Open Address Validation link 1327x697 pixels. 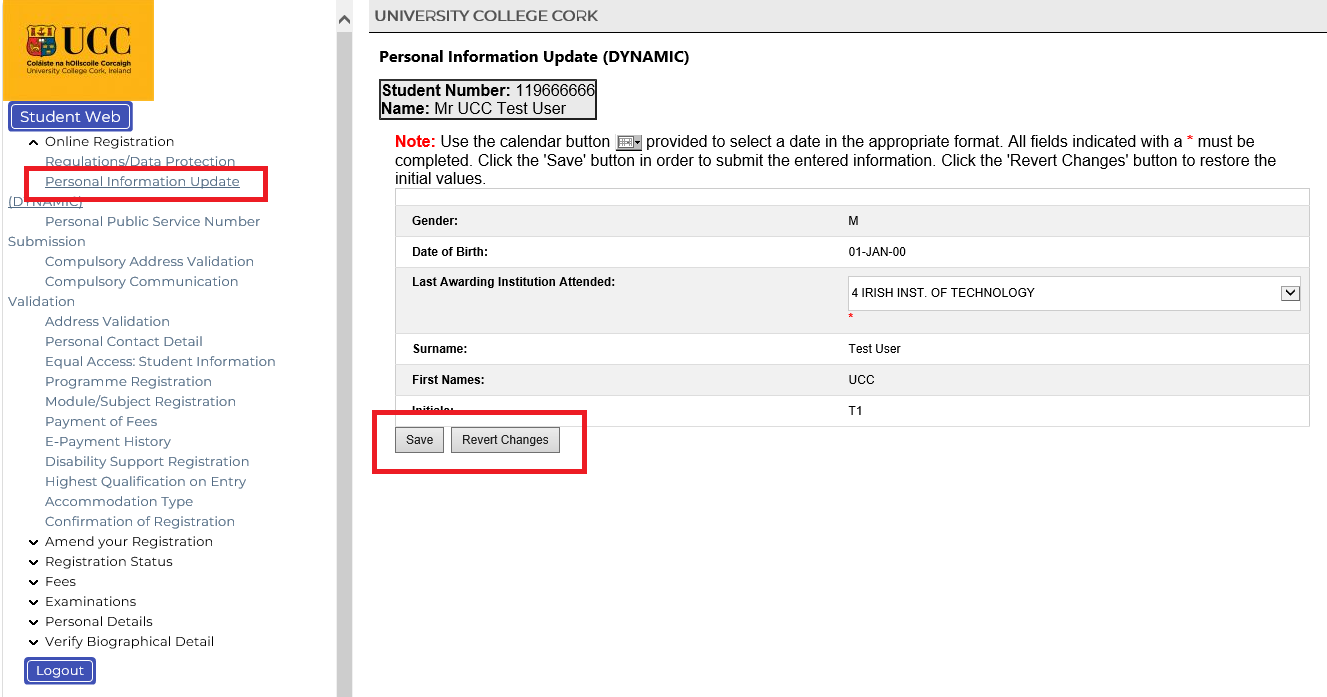[x=107, y=322]
